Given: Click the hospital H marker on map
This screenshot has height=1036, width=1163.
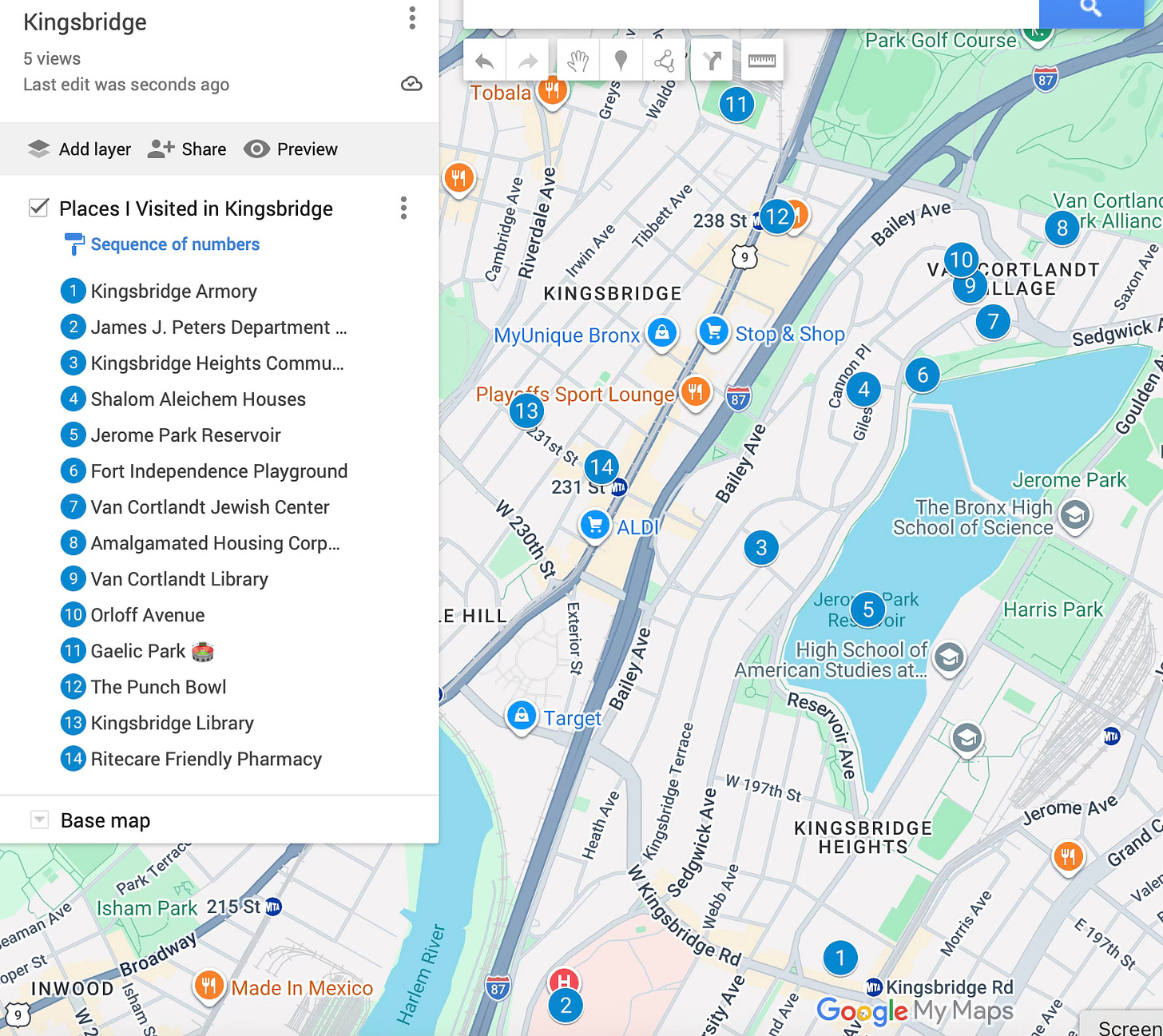Looking at the screenshot, I should (564, 979).
